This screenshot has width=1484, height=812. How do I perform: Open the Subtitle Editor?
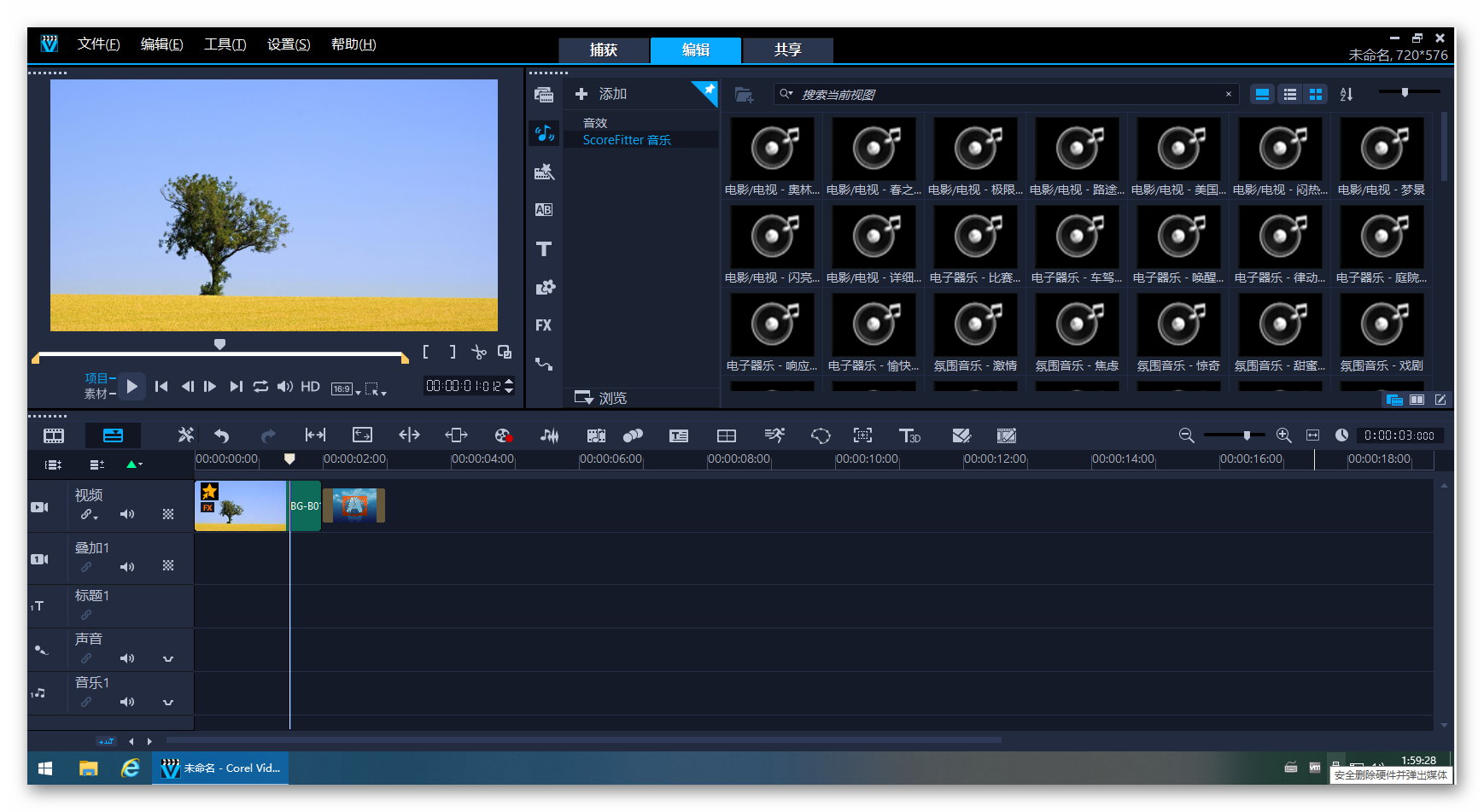679,435
